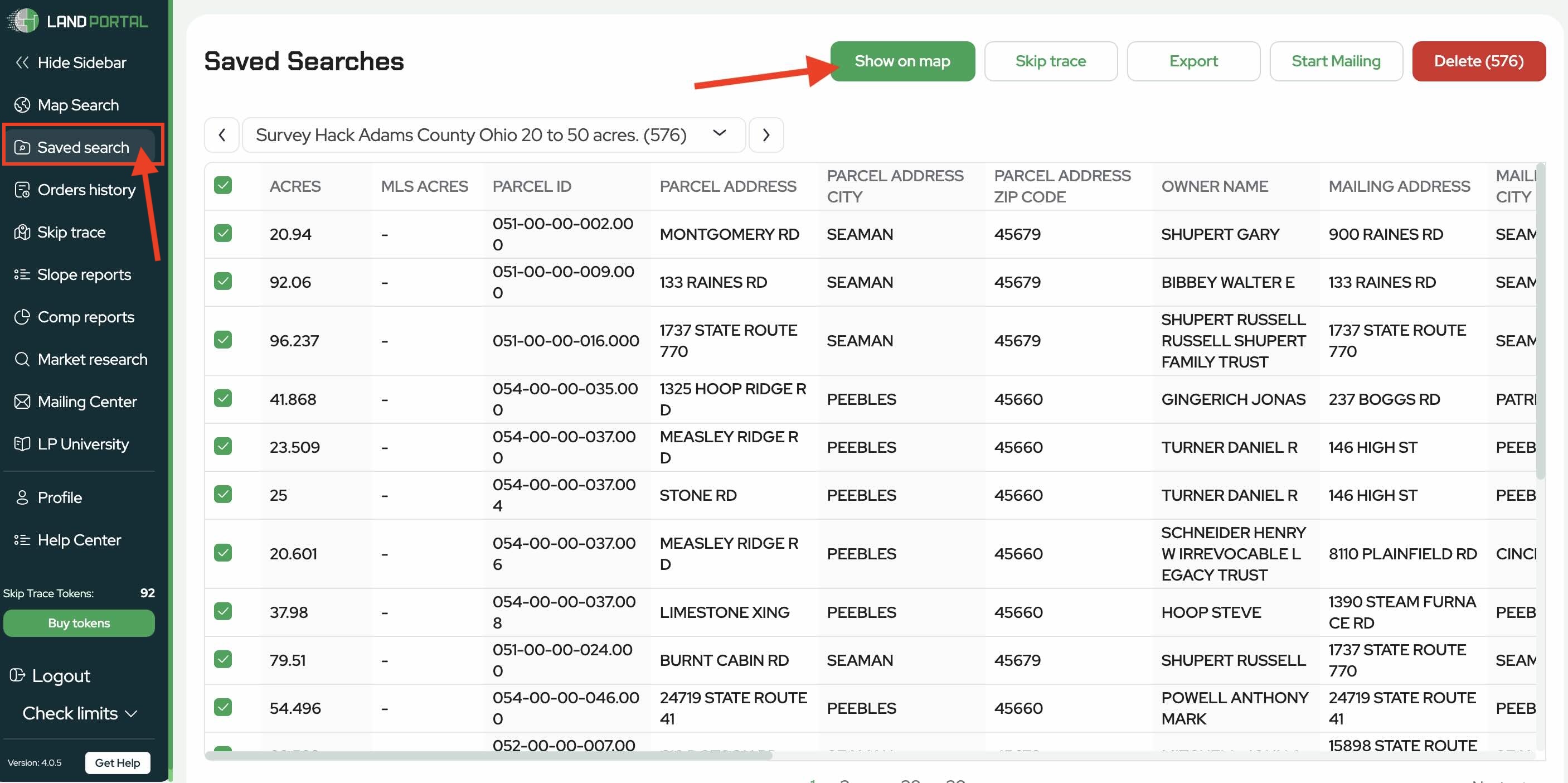Open the Skip trace sidebar menu item
Image resolution: width=1568 pixels, height=783 pixels.
tap(71, 232)
